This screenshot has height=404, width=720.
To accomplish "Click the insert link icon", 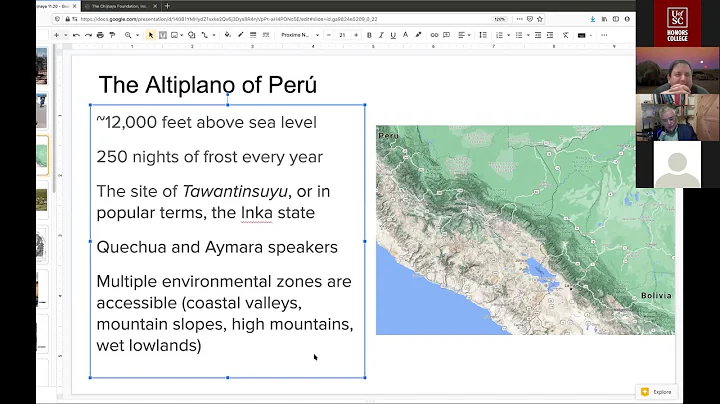I will pyautogui.click(x=434, y=35).
